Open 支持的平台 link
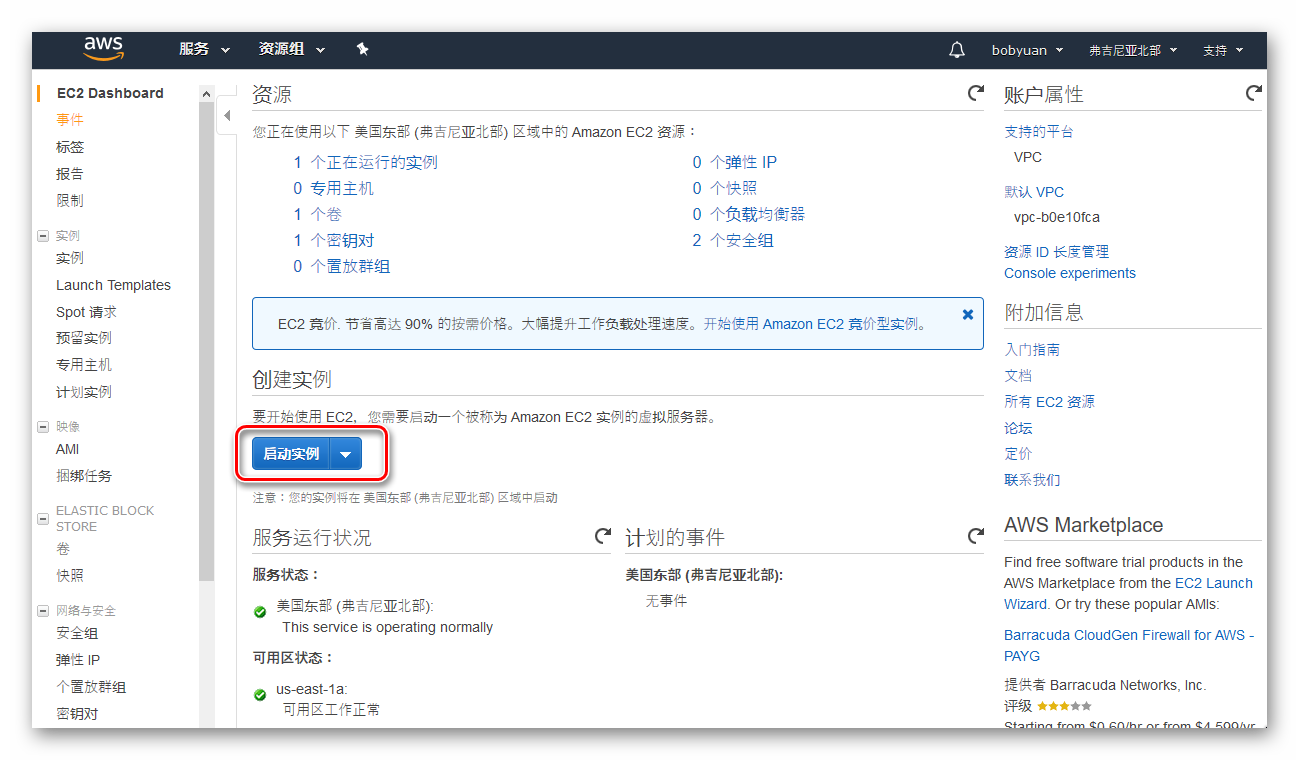This screenshot has width=1299, height=760. pos(1038,132)
